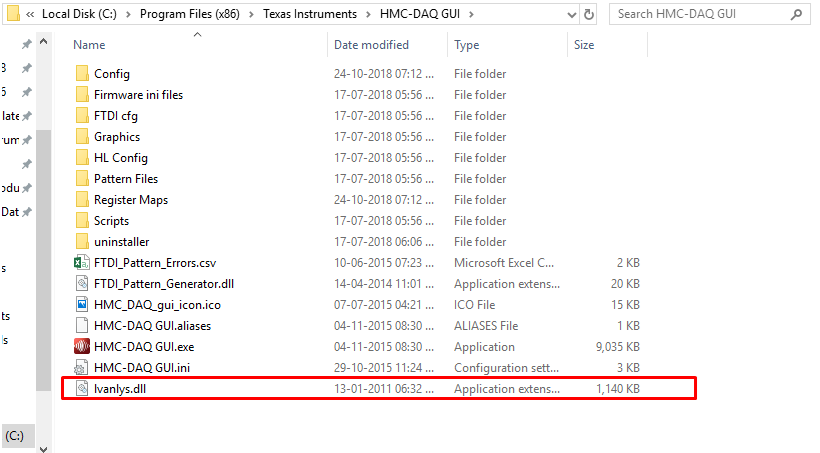Expand the chevron after Texas Instruments
Screen dimensions: 820x453
point(368,14)
